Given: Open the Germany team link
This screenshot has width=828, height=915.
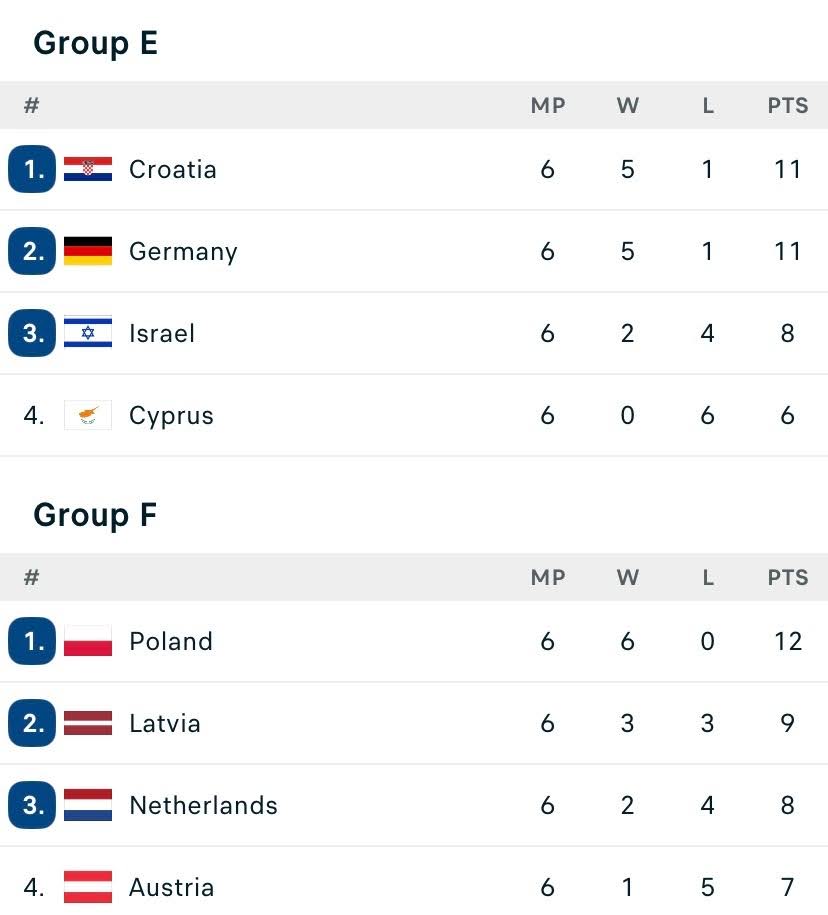Looking at the screenshot, I should pos(183,252).
